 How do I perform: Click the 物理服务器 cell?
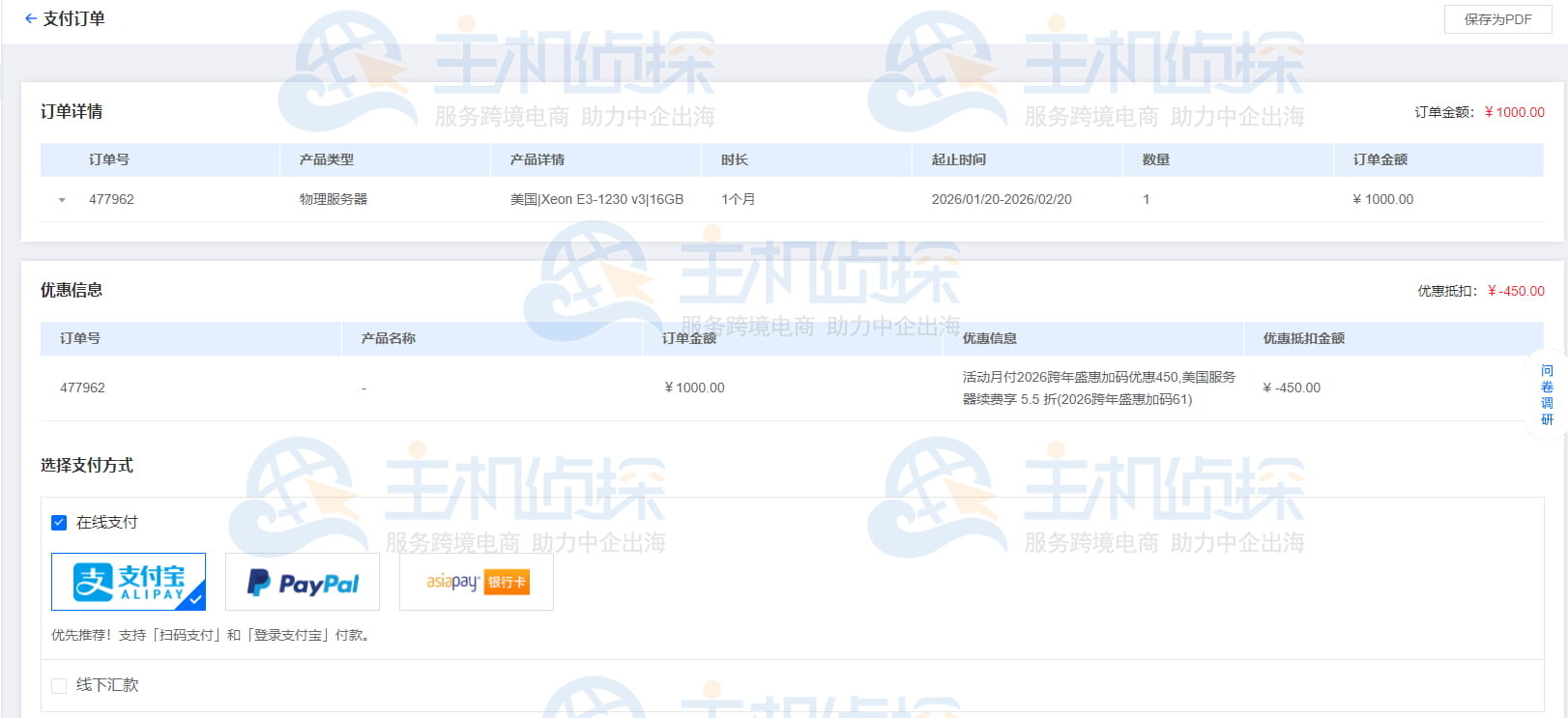pos(334,199)
